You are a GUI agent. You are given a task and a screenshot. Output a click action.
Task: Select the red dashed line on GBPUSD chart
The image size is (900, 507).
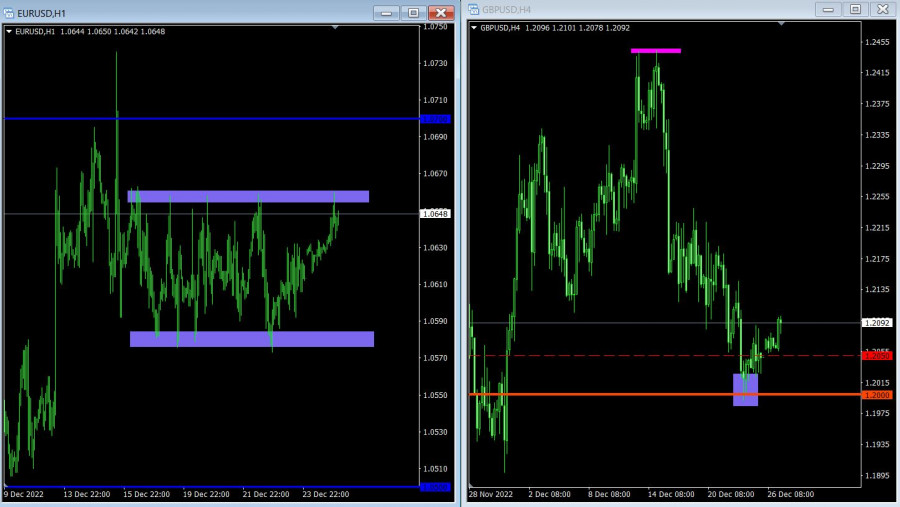600,355
